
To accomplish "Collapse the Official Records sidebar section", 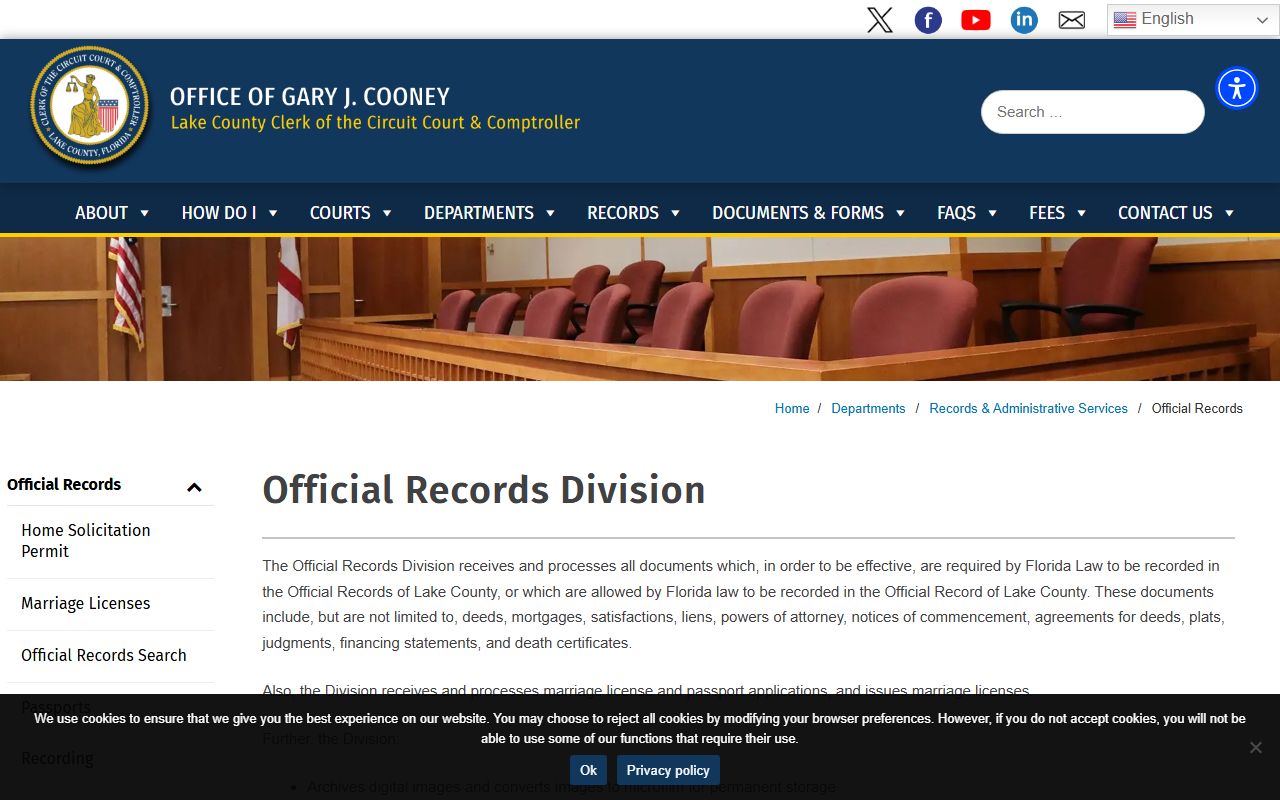I will point(194,487).
